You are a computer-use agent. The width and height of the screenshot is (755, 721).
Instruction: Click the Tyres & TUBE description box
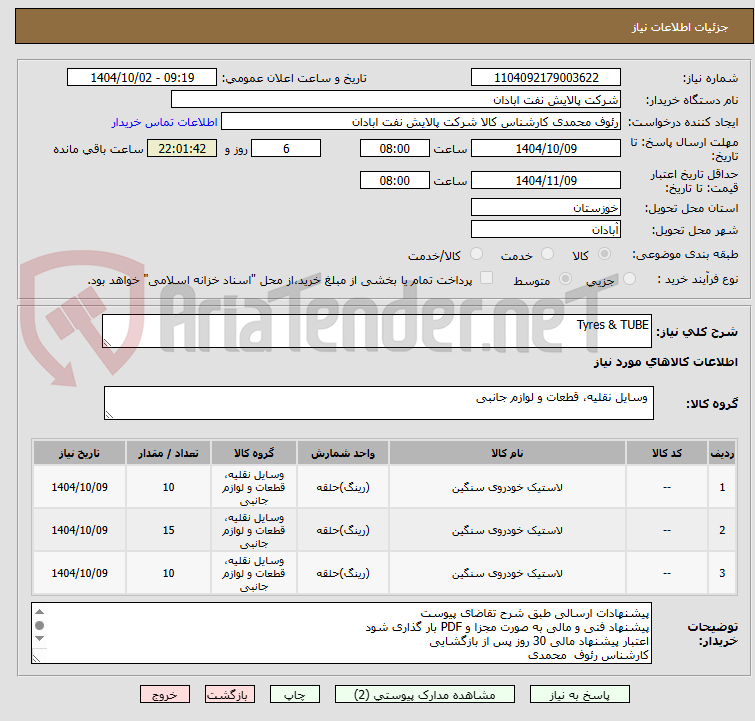click(x=377, y=331)
